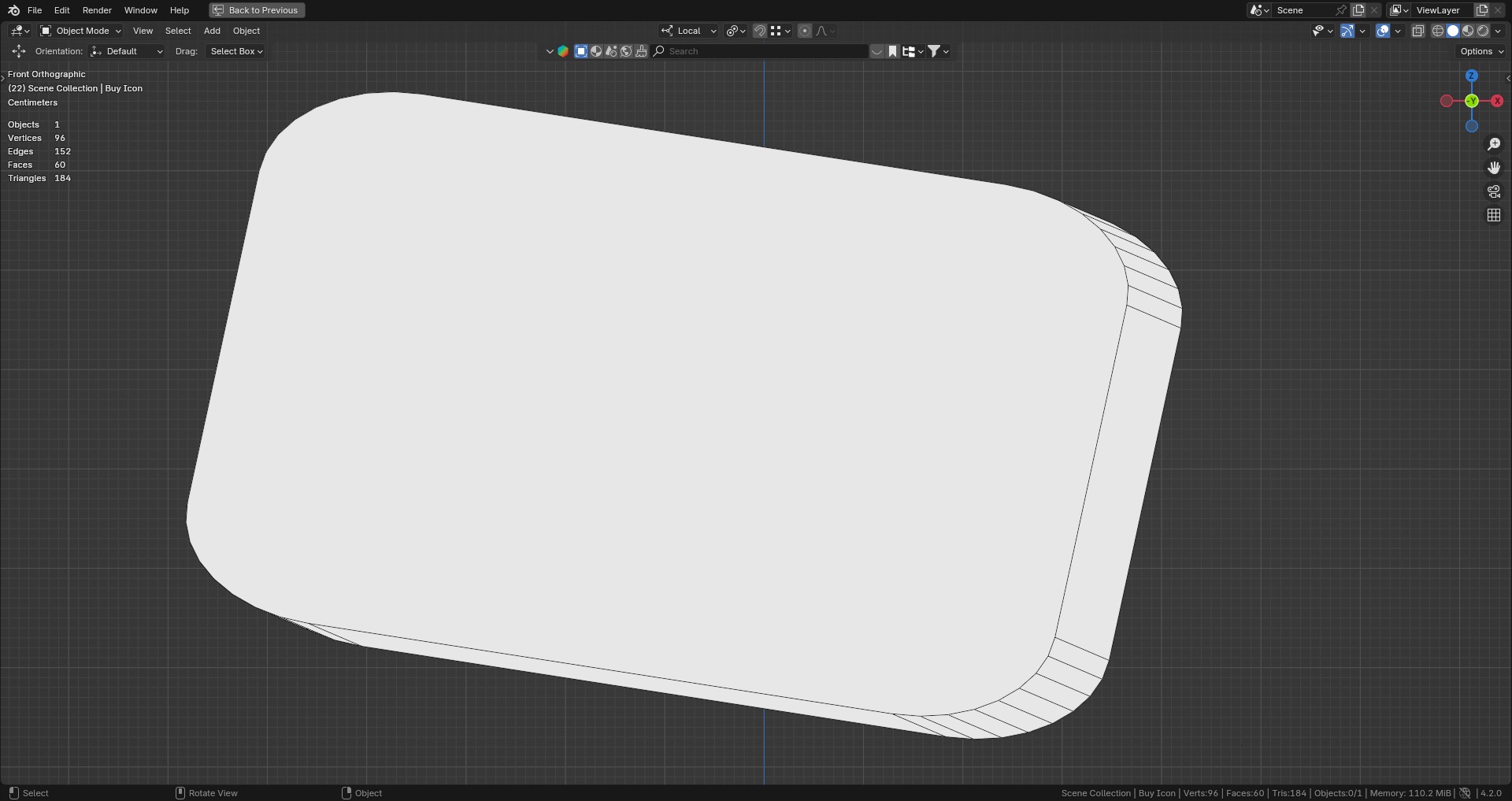Click the Zoom view magnifier icon
The height and width of the screenshot is (801, 1512).
pos(1494,144)
